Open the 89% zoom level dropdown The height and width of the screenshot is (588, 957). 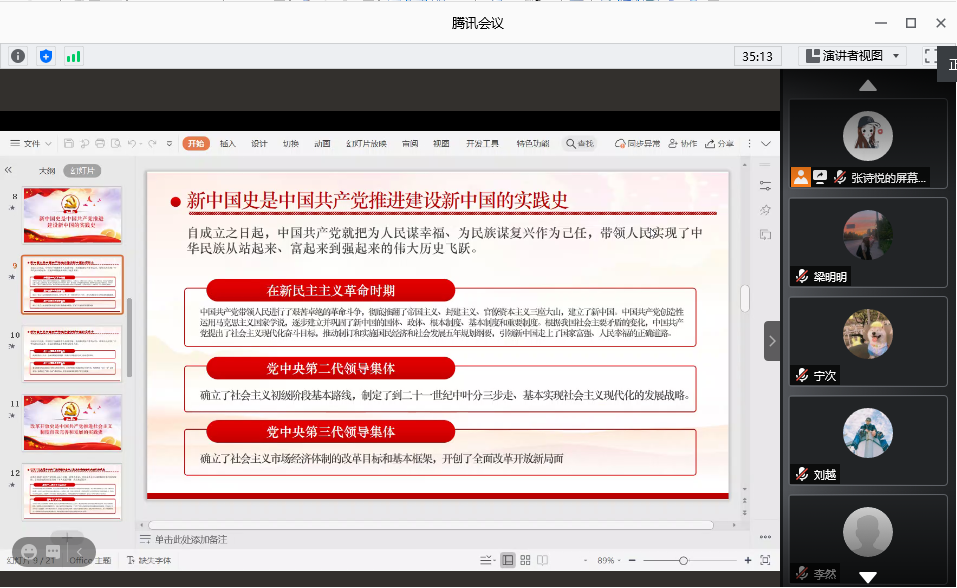608,560
